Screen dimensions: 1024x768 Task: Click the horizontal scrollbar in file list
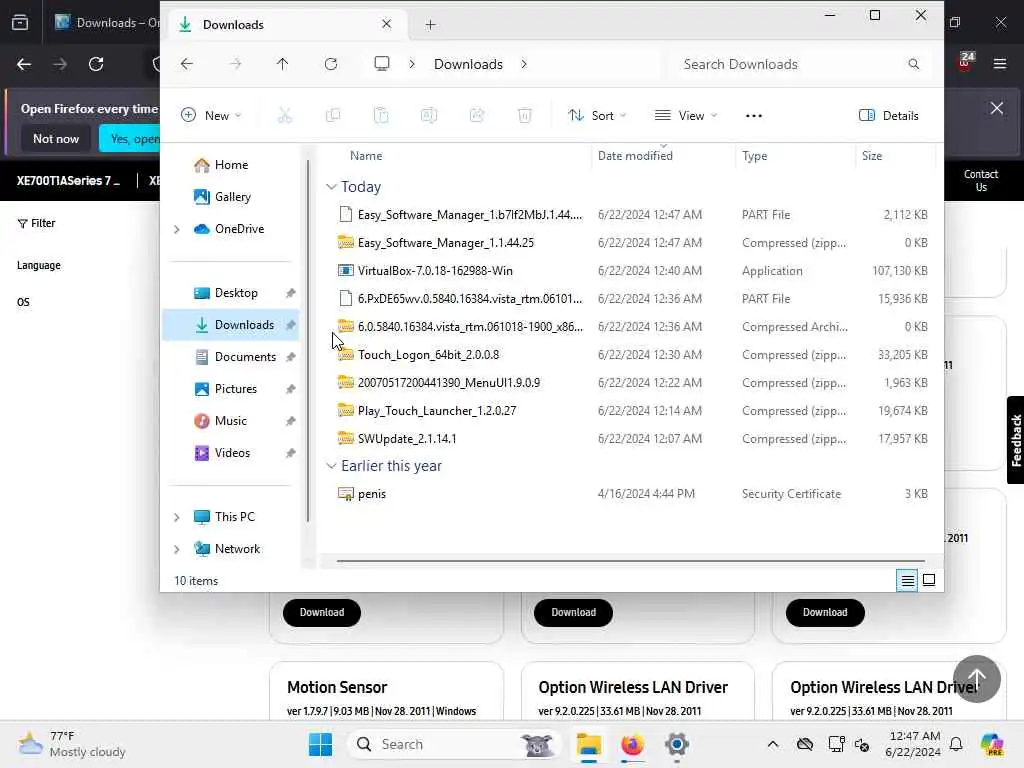(631, 560)
